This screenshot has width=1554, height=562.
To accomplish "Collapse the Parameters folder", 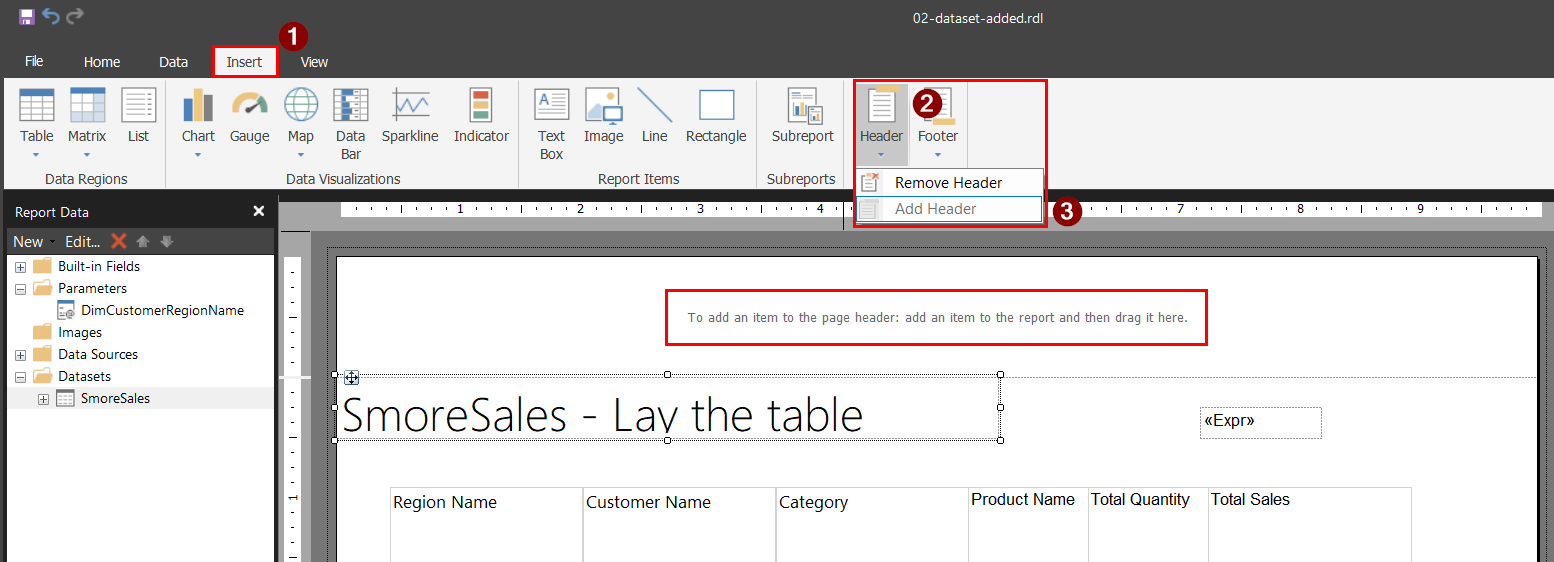I will pos(20,289).
